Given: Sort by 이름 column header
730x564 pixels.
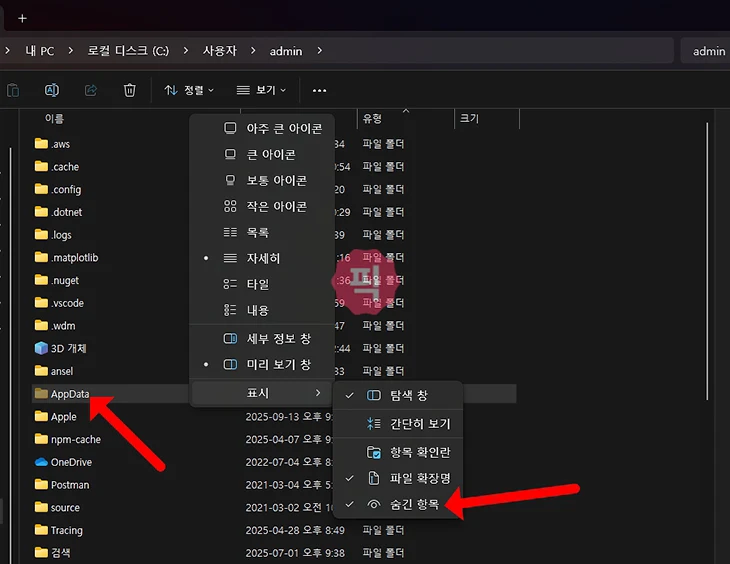Looking at the screenshot, I should 54,119.
